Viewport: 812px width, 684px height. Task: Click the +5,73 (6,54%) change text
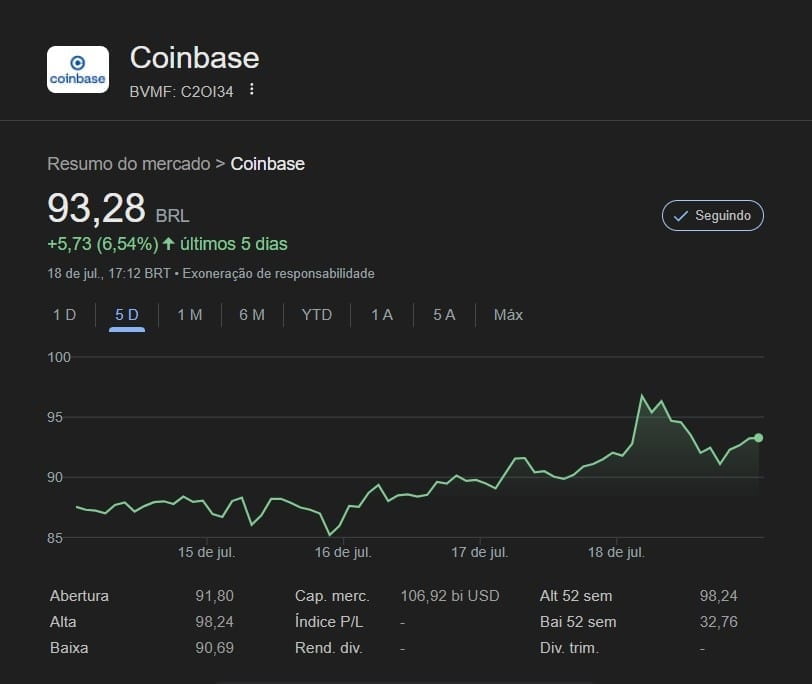click(x=103, y=244)
